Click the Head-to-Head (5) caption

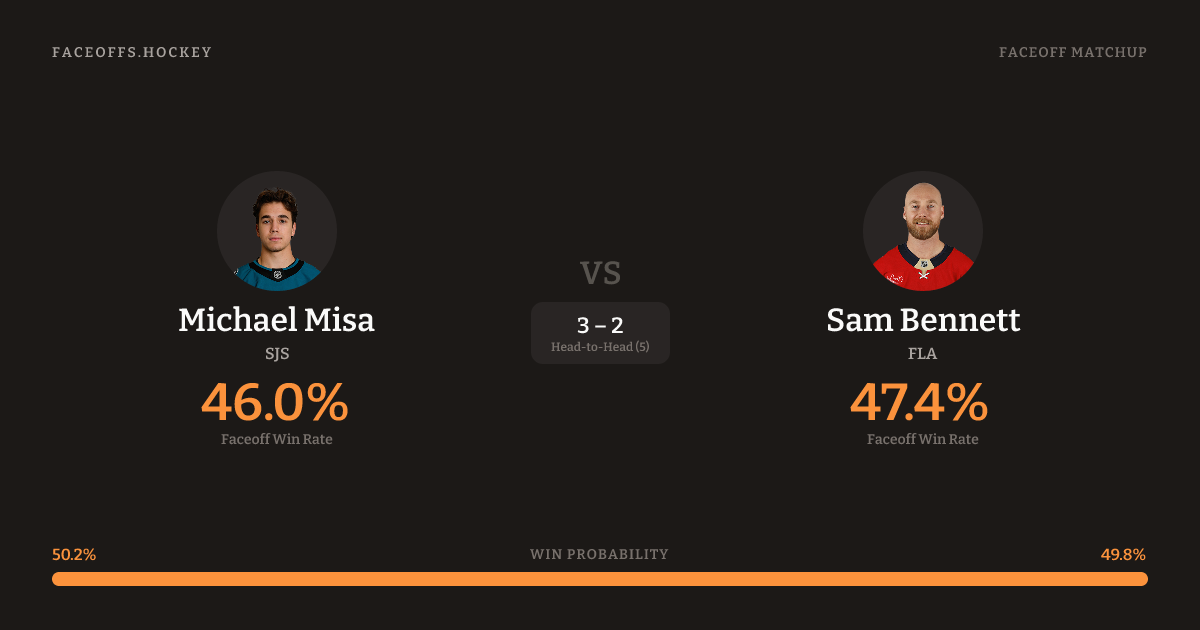[x=600, y=347]
